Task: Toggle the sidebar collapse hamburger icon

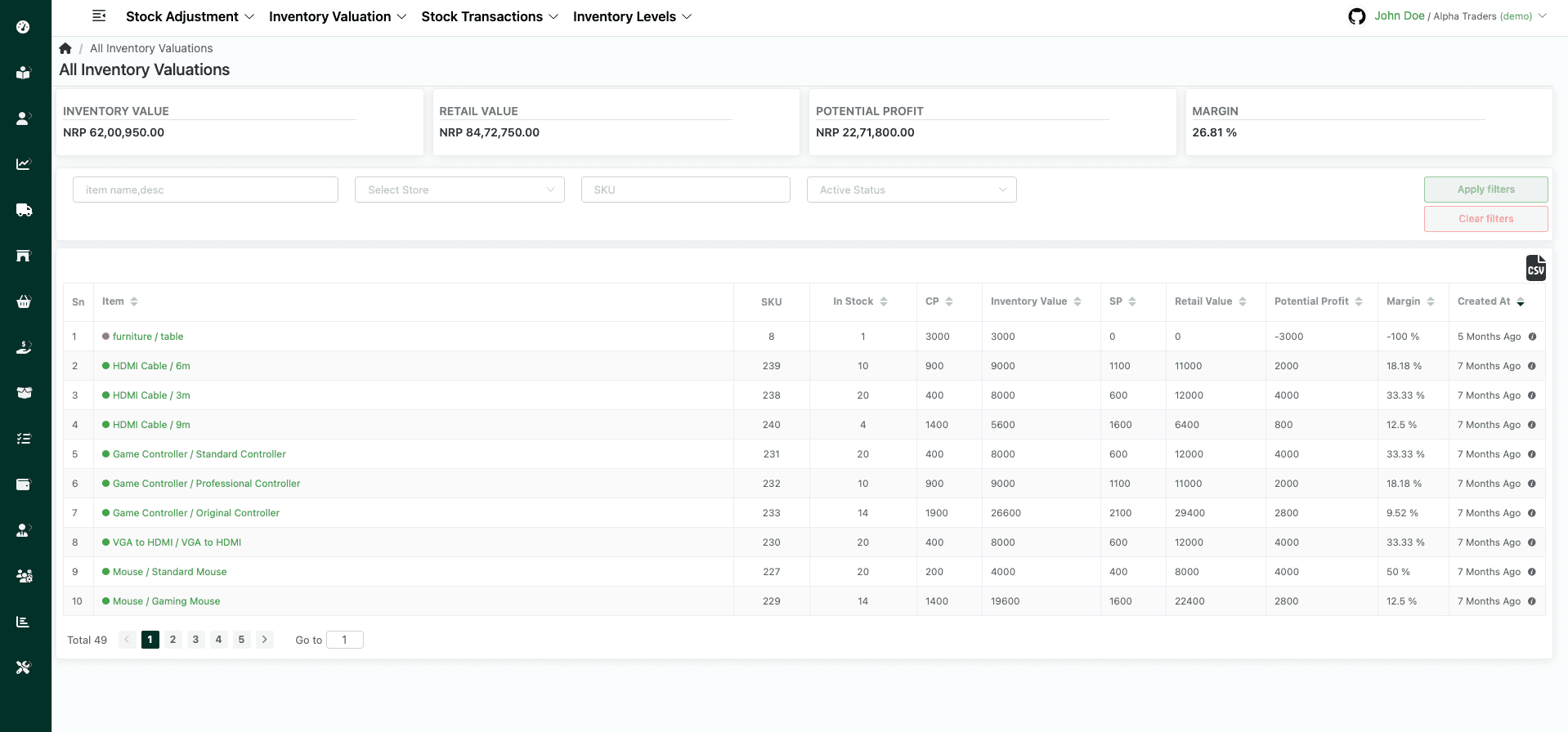Action: 99,16
